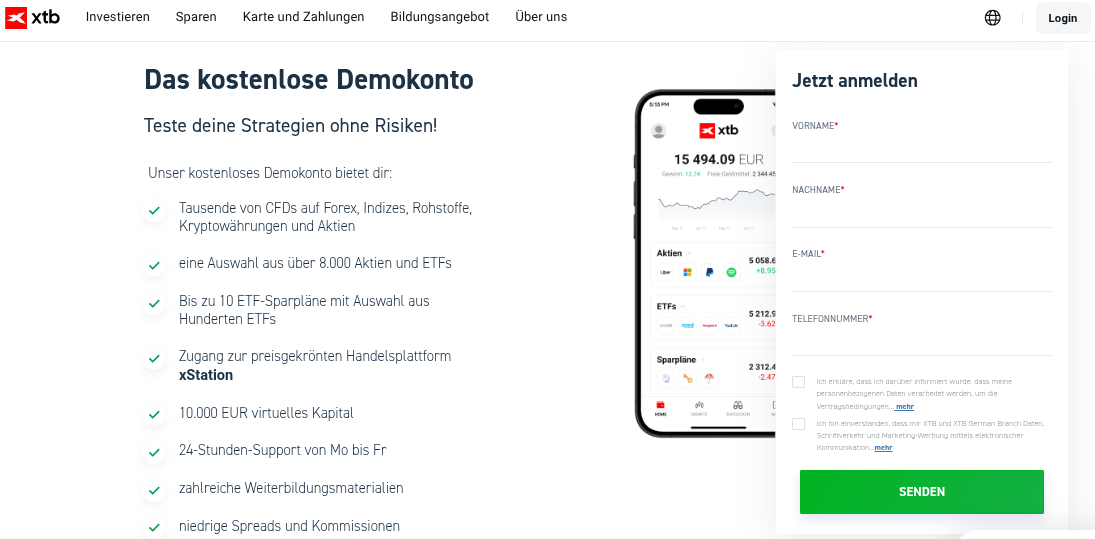Tick the marketing communication consent checkbox

(x=798, y=424)
